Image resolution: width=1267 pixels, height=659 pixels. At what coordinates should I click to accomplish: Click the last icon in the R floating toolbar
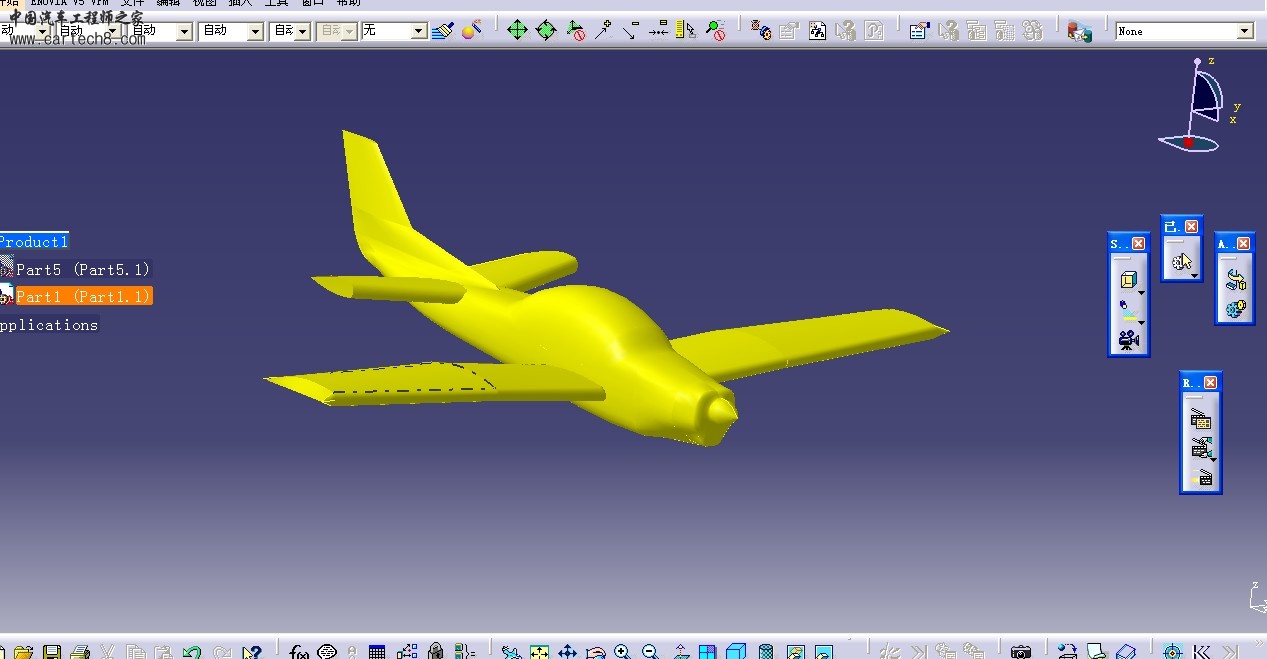(x=1201, y=478)
